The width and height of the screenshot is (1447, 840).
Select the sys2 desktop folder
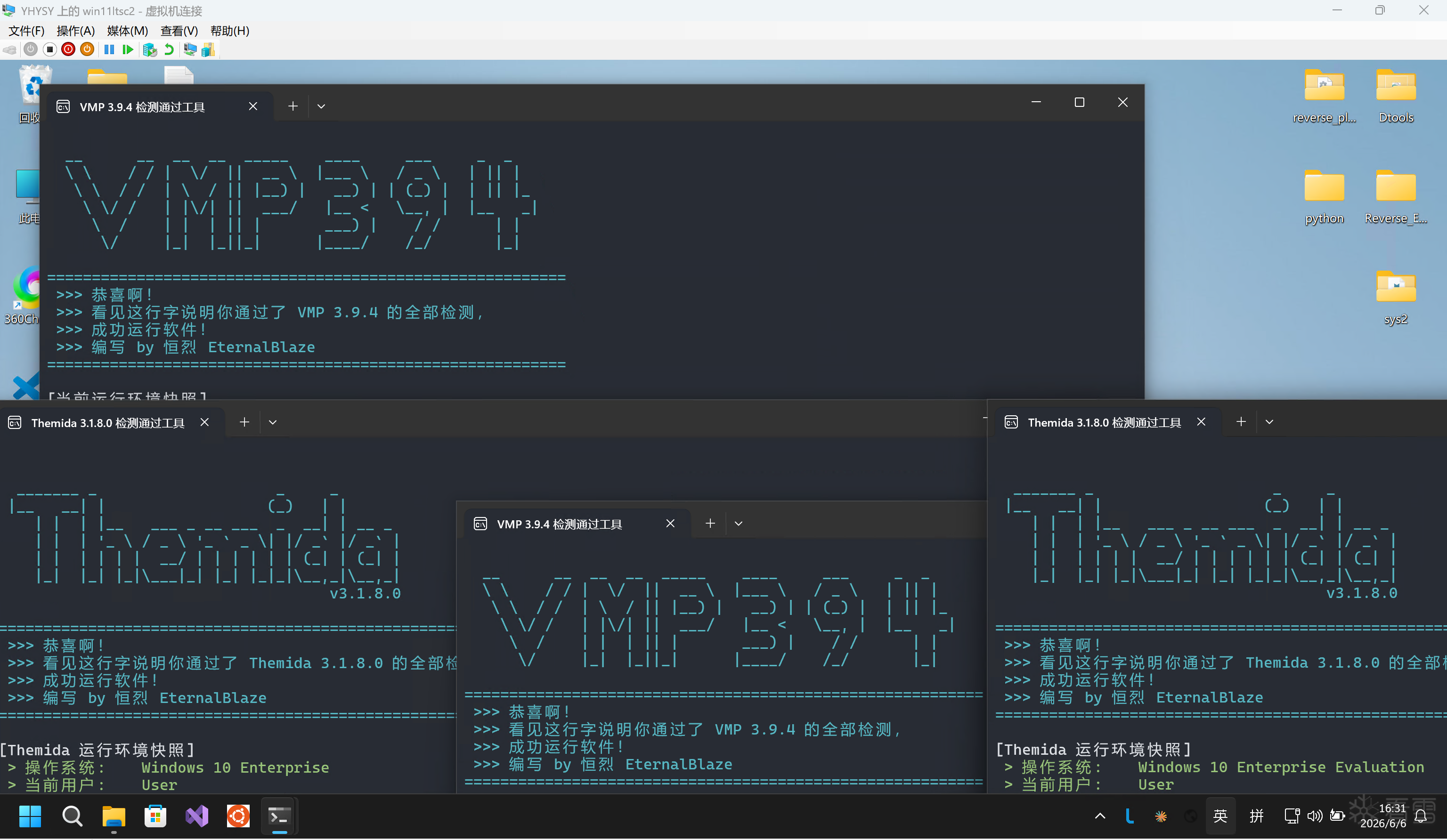[1396, 298]
